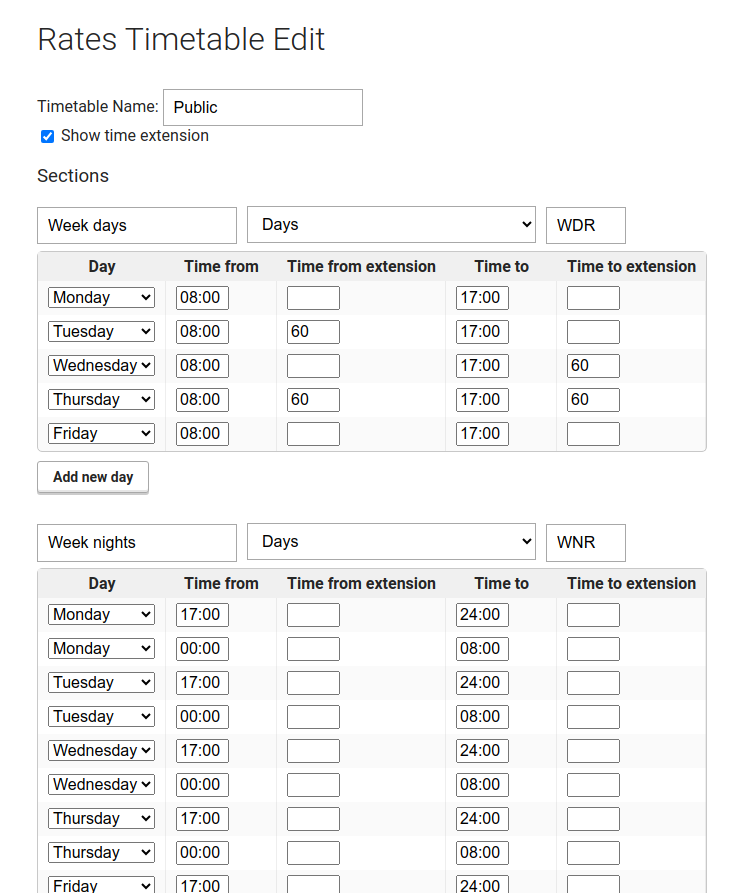752x893 pixels.
Task: Click the Timetable Name field containing Public
Action: coord(263,107)
